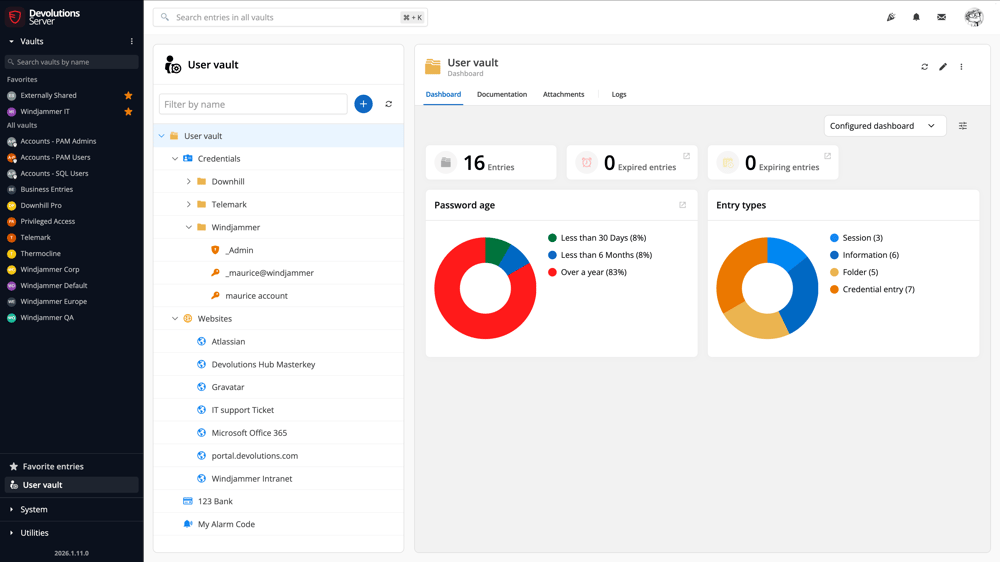Open the Thermocline vault
The height and width of the screenshot is (562, 1000).
point(40,254)
